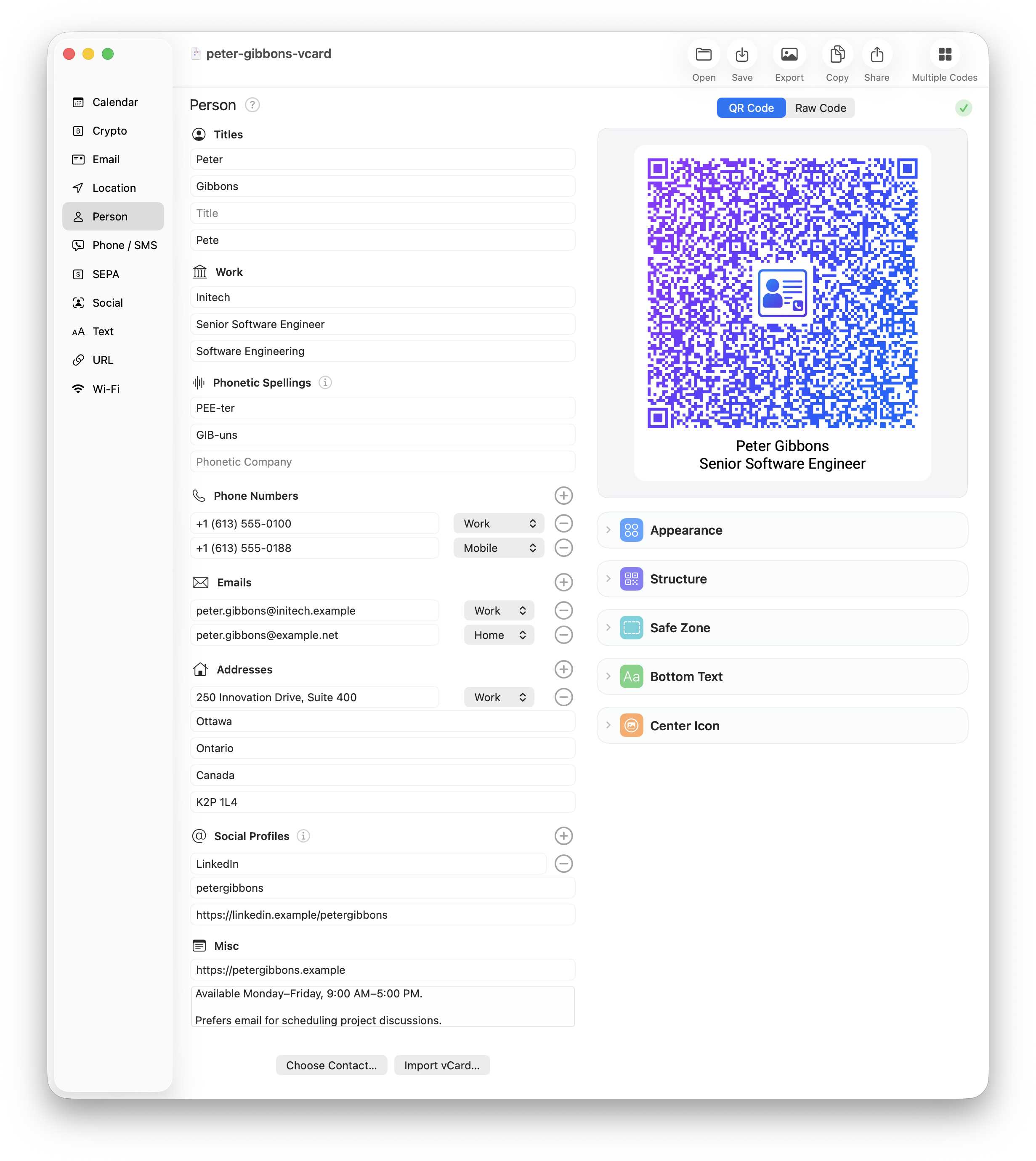Screen dimensions: 1036x1161
Task: Expand the Safe Zone section chevron
Action: point(608,628)
